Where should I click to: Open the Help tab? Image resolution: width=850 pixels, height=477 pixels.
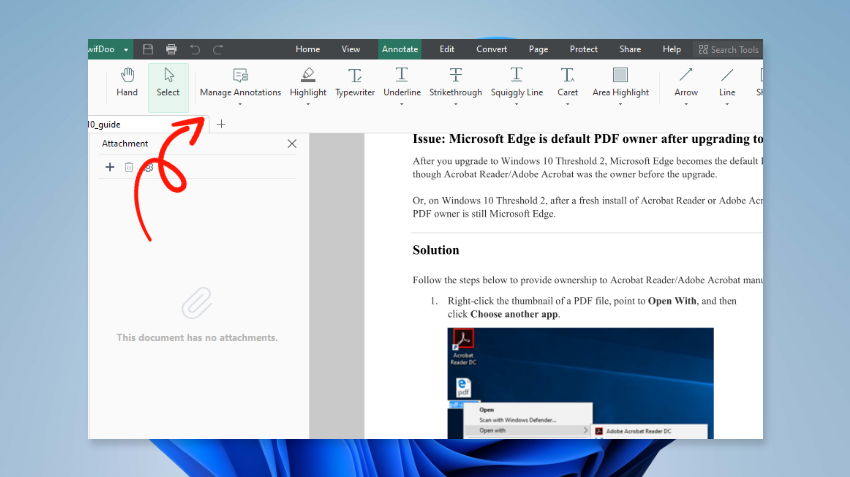coord(672,49)
